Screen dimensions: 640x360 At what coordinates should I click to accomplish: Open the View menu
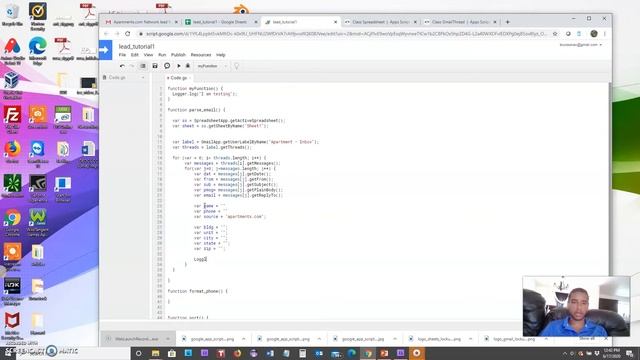148,55
